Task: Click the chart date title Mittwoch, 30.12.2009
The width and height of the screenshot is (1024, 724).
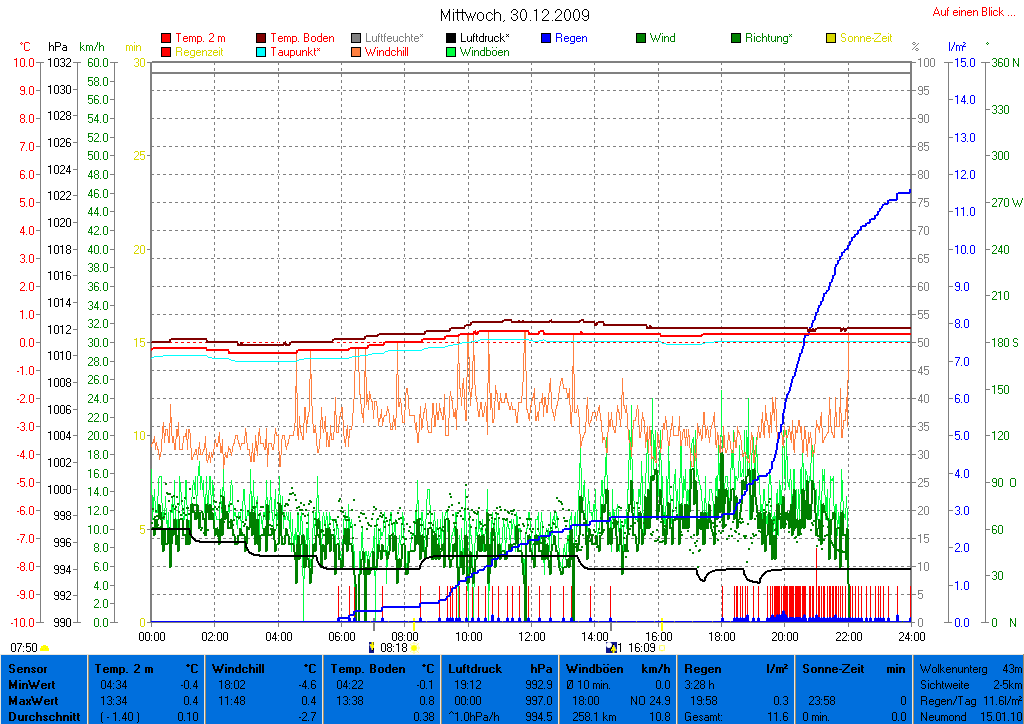Action: point(514,15)
